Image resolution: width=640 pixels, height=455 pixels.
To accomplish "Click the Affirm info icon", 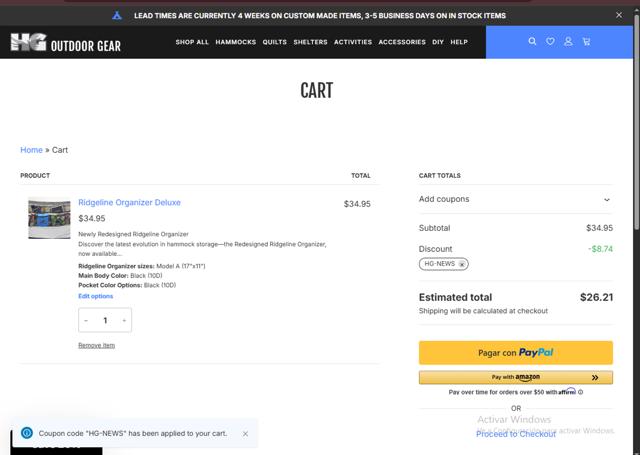I will [580, 392].
